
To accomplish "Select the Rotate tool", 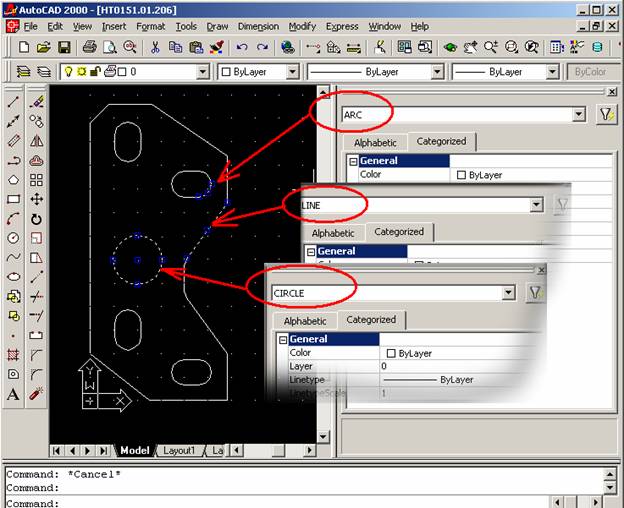I will (x=36, y=219).
